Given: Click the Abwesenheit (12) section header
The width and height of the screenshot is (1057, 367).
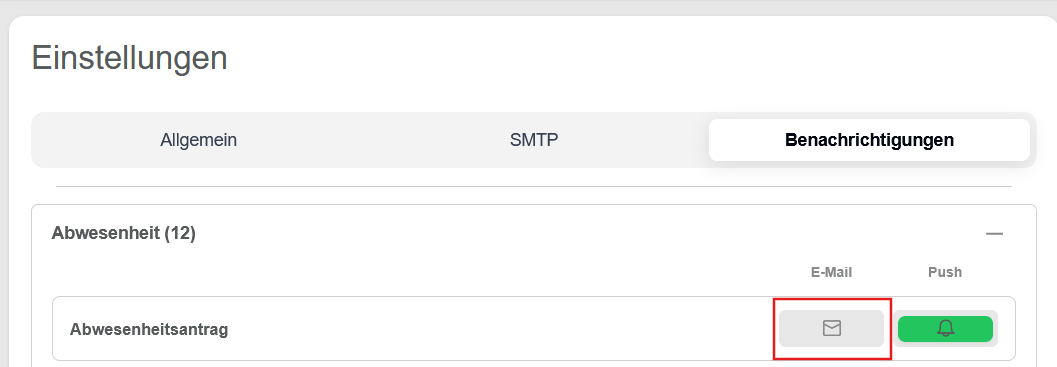Looking at the screenshot, I should [123, 233].
